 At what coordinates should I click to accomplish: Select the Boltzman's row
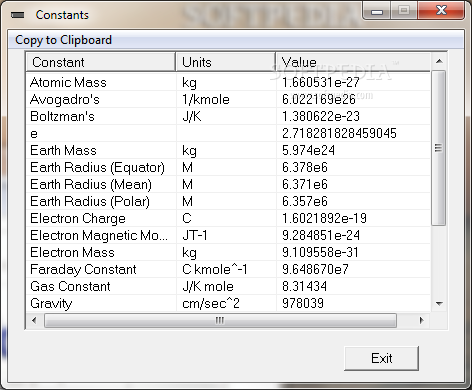228,116
